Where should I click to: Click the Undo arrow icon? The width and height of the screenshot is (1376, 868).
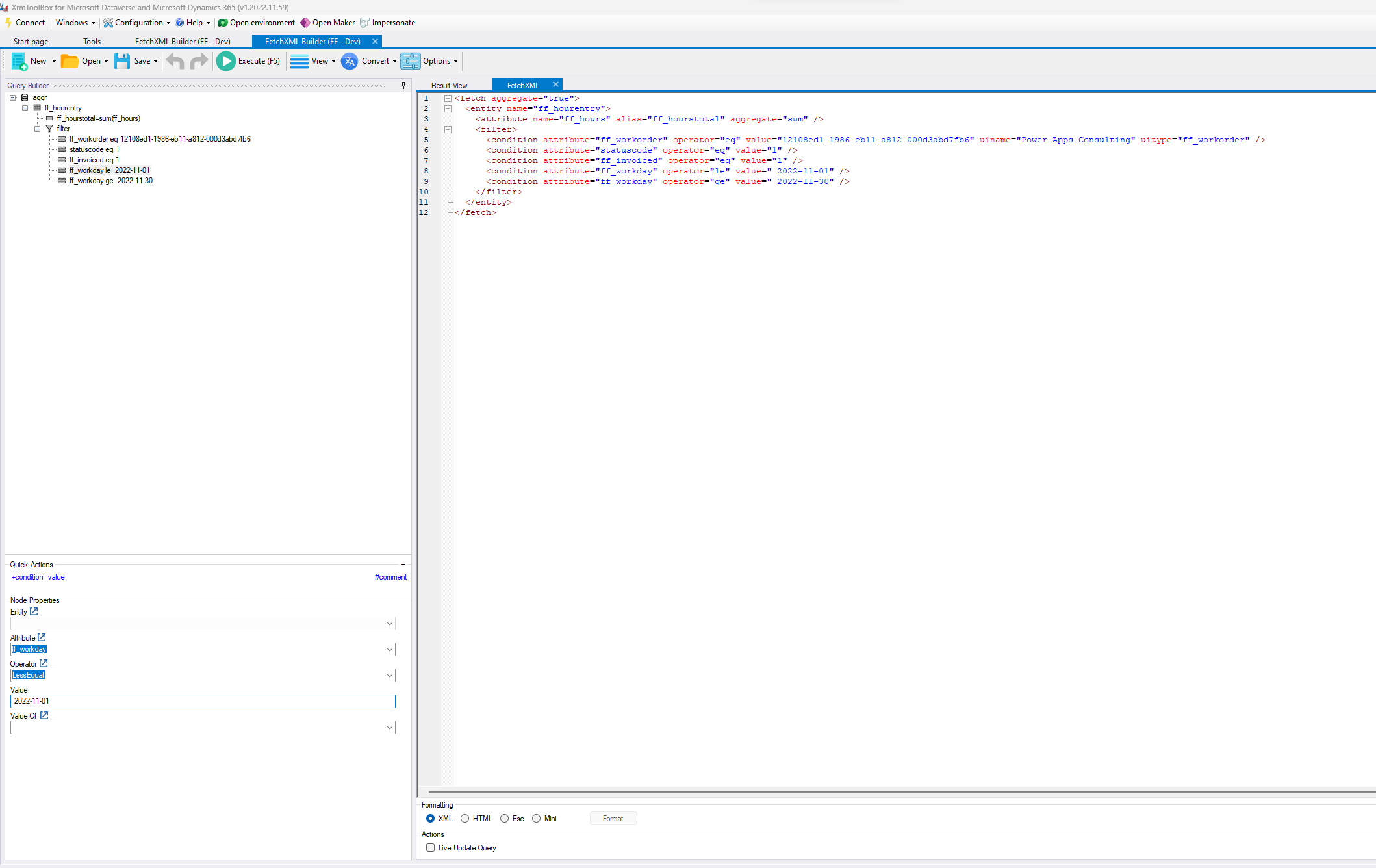point(175,61)
